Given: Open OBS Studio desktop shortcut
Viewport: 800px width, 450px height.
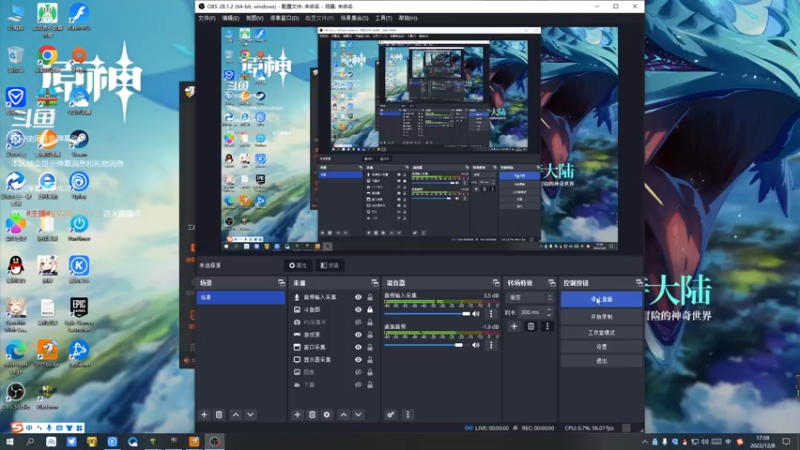Looking at the screenshot, I should (x=16, y=395).
